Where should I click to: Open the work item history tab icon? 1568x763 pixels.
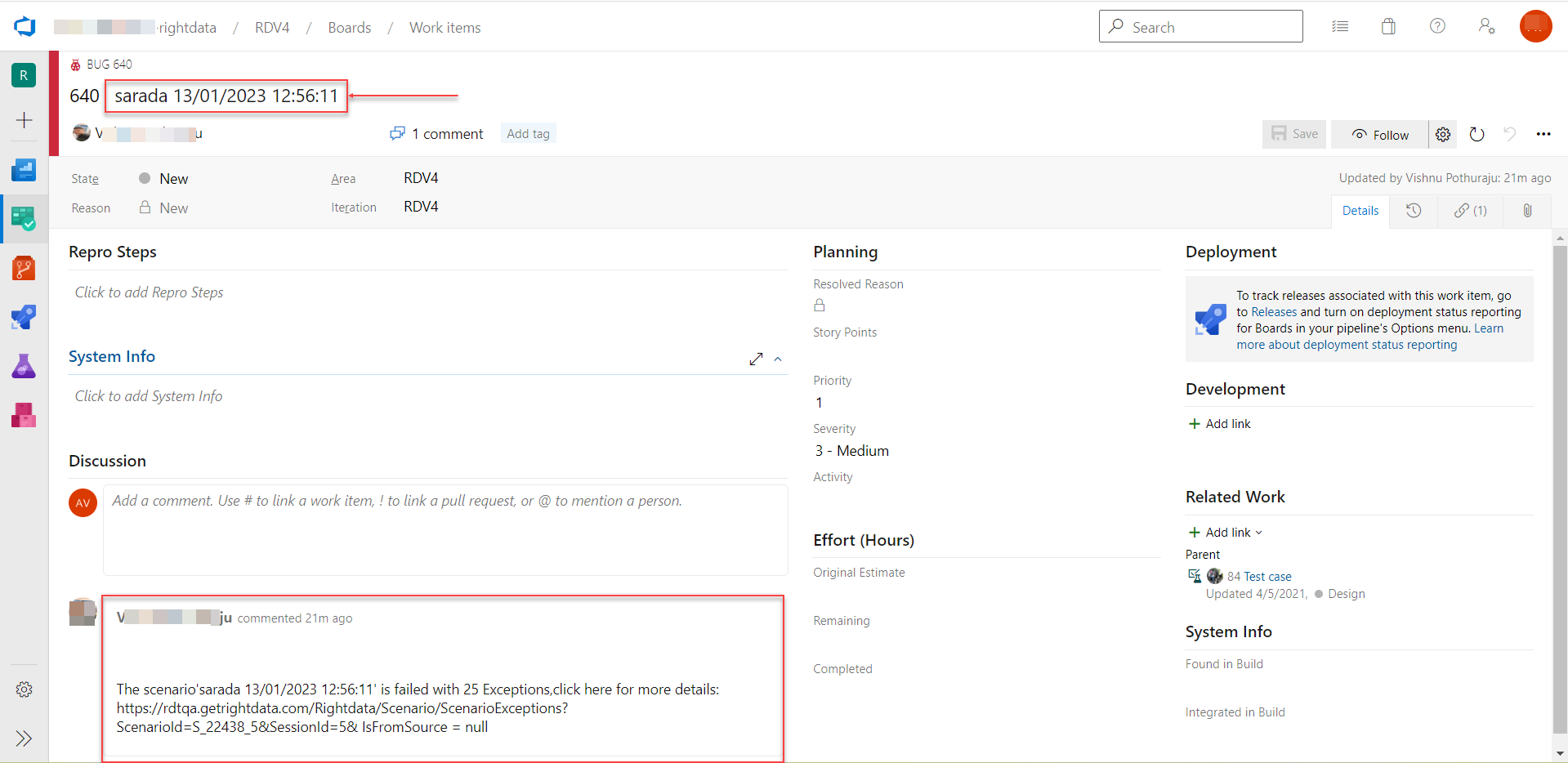pos(1414,211)
